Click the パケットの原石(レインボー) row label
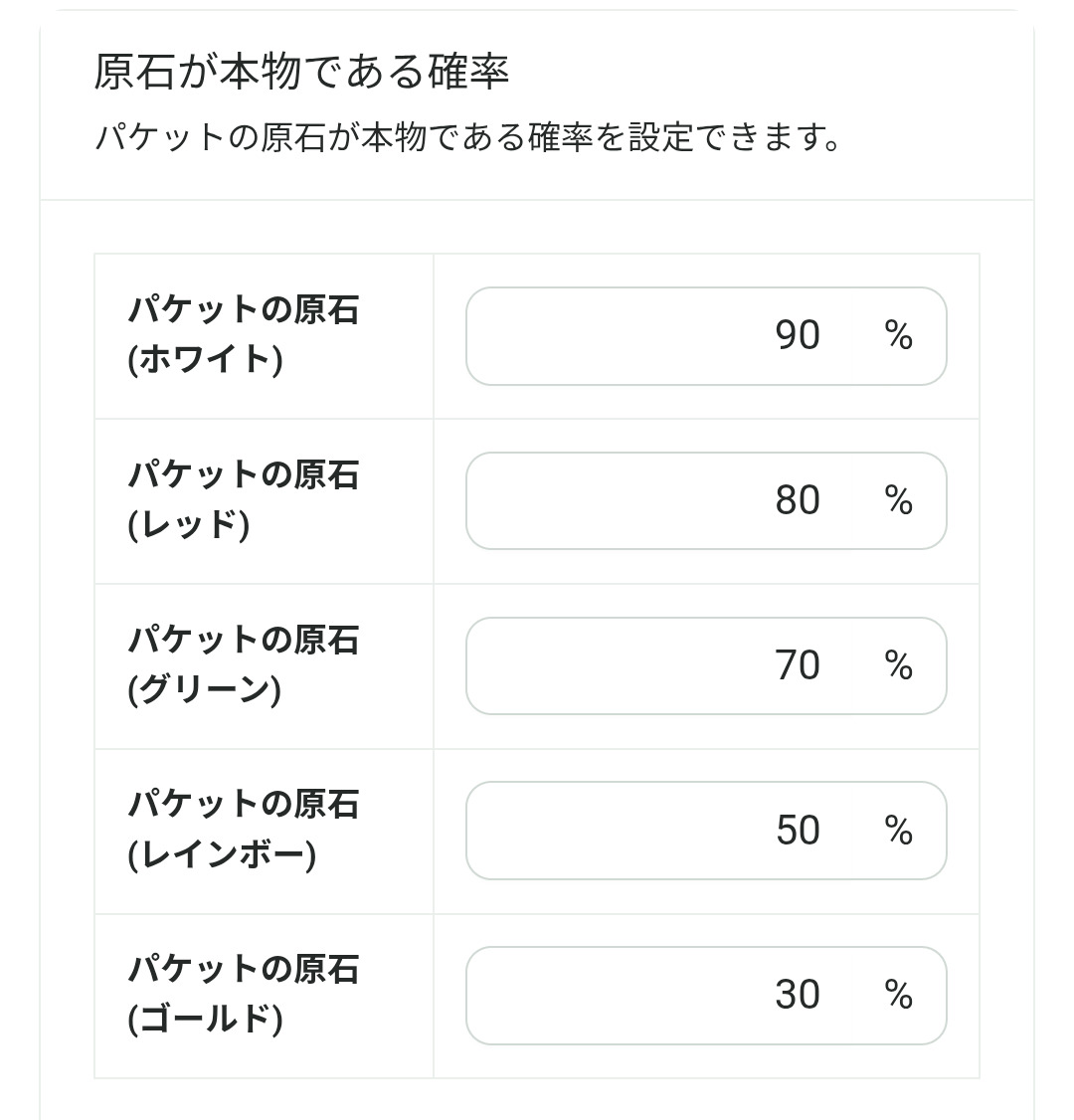Screen dimensions: 1074x1120 coord(244,830)
